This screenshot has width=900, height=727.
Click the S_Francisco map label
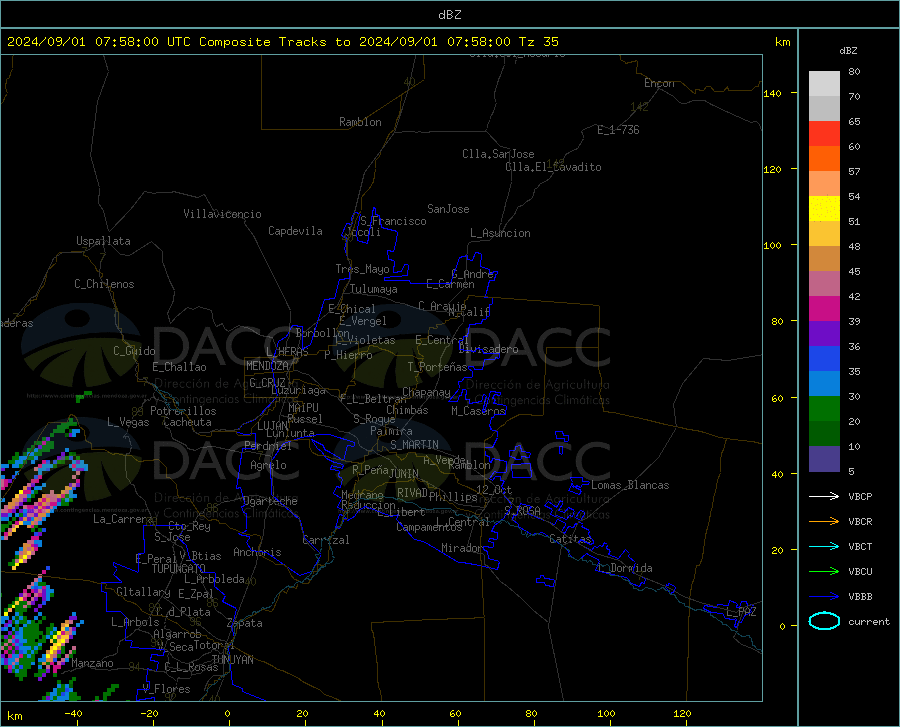coord(393,221)
